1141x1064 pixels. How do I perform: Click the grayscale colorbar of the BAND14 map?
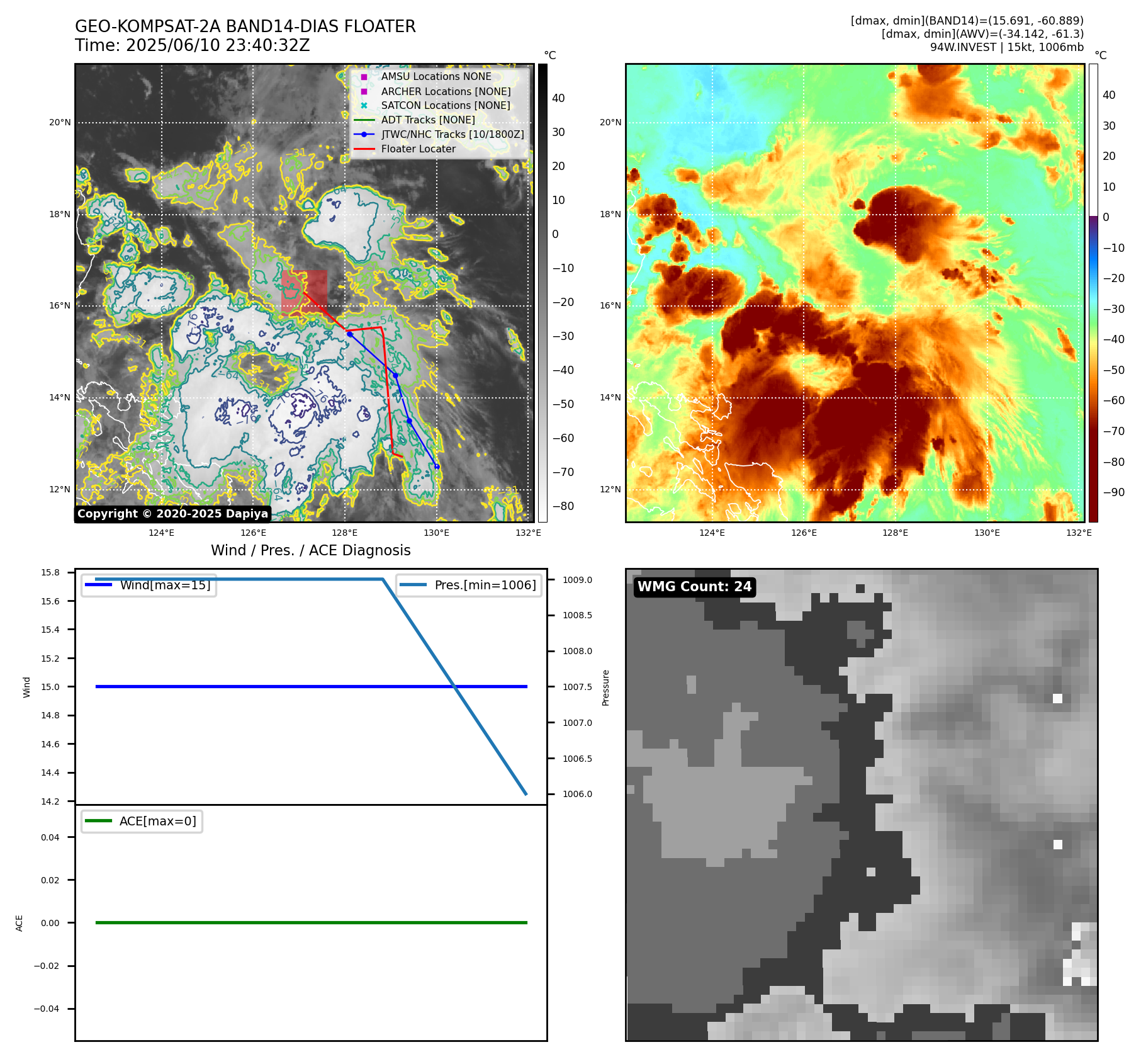tap(542, 293)
